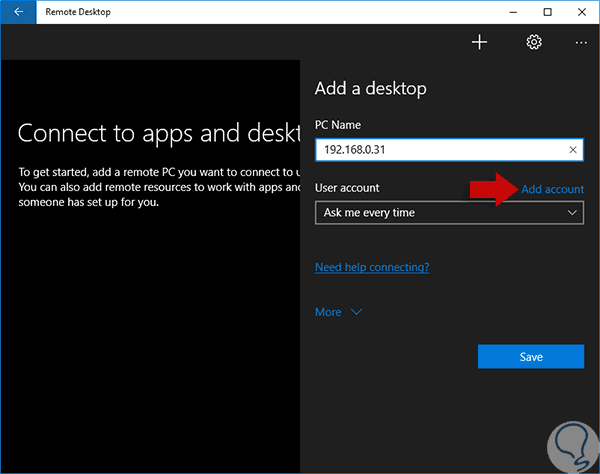
Task: Go back using the title bar arrow
Action: tap(18, 12)
